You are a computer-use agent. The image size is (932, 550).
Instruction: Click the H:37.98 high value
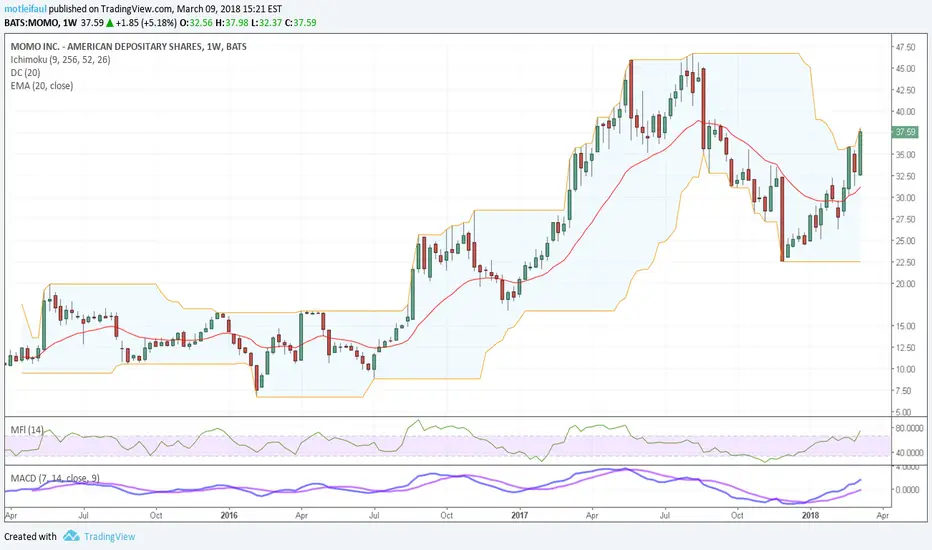tap(231, 23)
